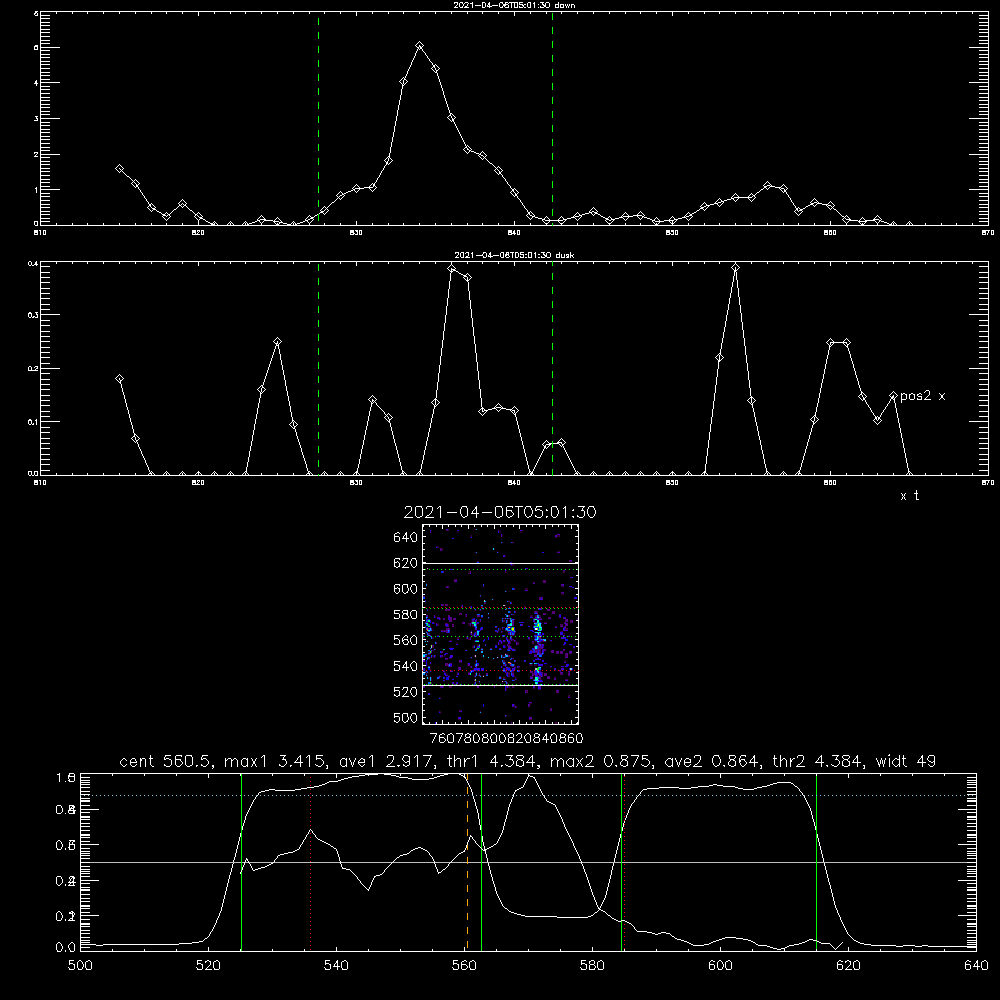Click the 560 tick label on the bottom profile axis
This screenshot has height=1000, width=1000.
[464, 966]
